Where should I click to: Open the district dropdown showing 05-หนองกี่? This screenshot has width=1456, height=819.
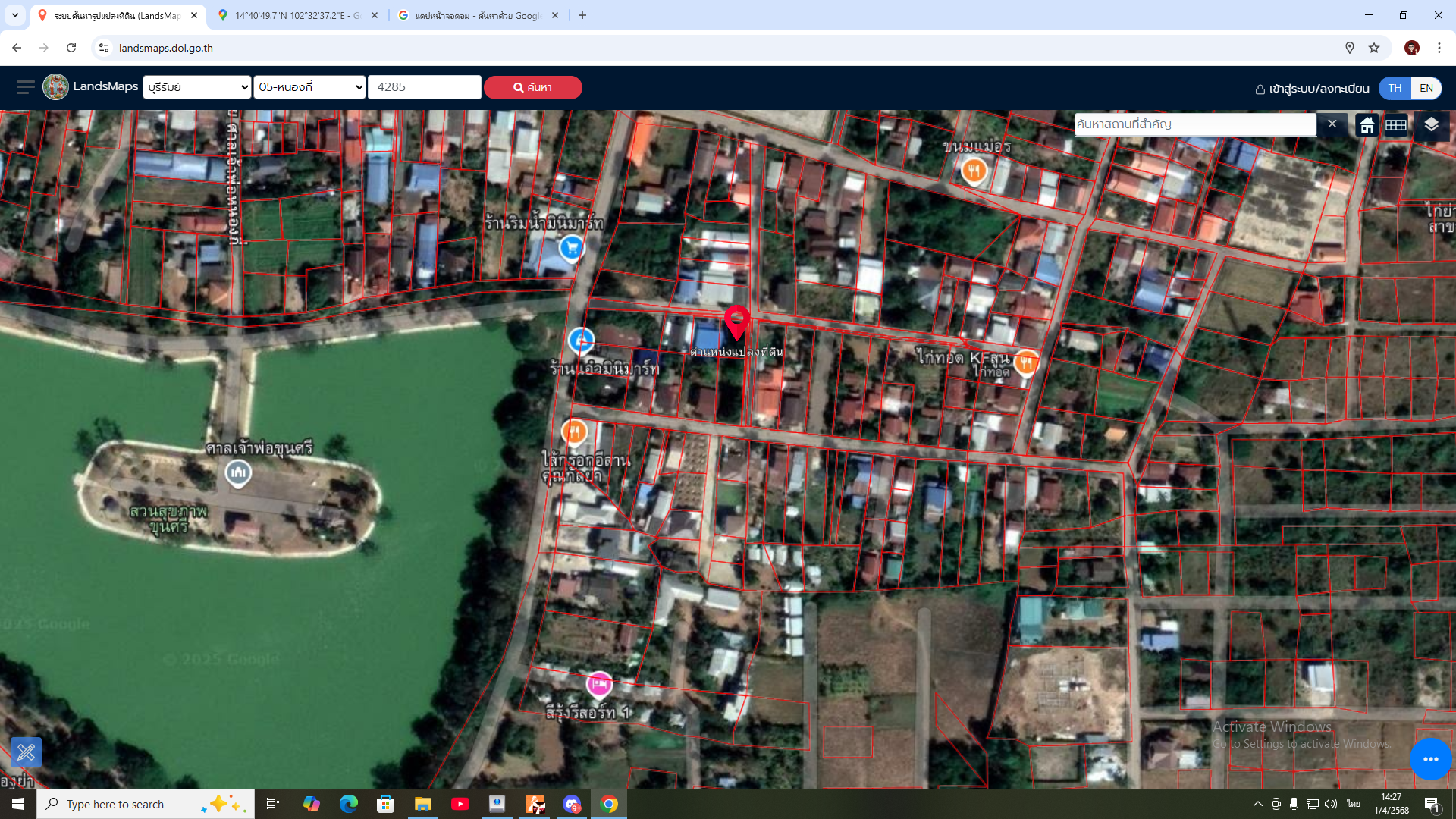[x=310, y=87]
